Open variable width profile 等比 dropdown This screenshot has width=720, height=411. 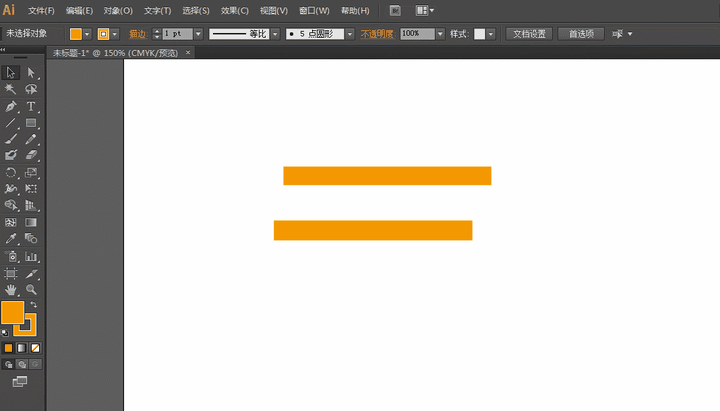(275, 34)
